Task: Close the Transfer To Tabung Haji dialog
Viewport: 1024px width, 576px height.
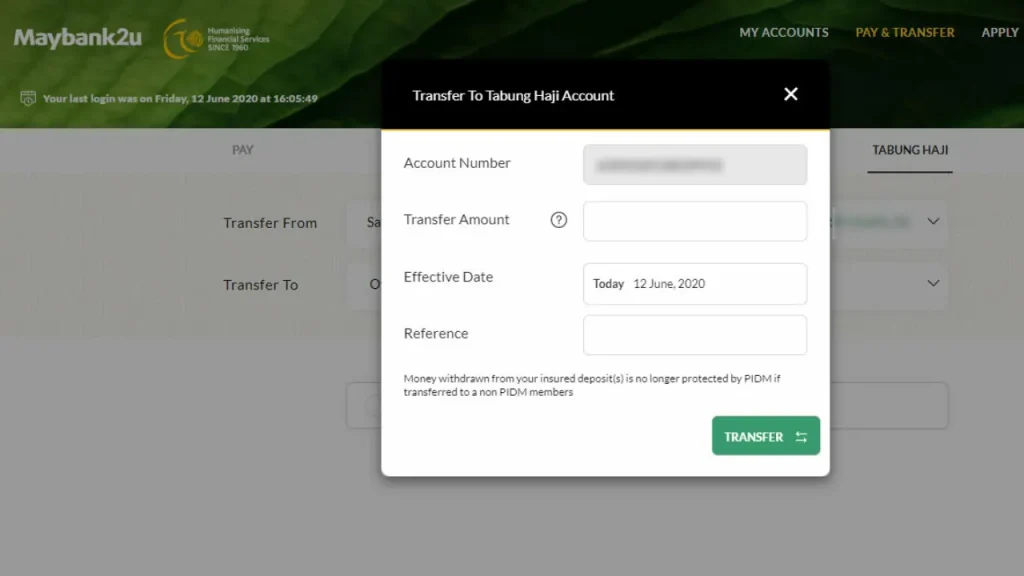Action: (791, 94)
